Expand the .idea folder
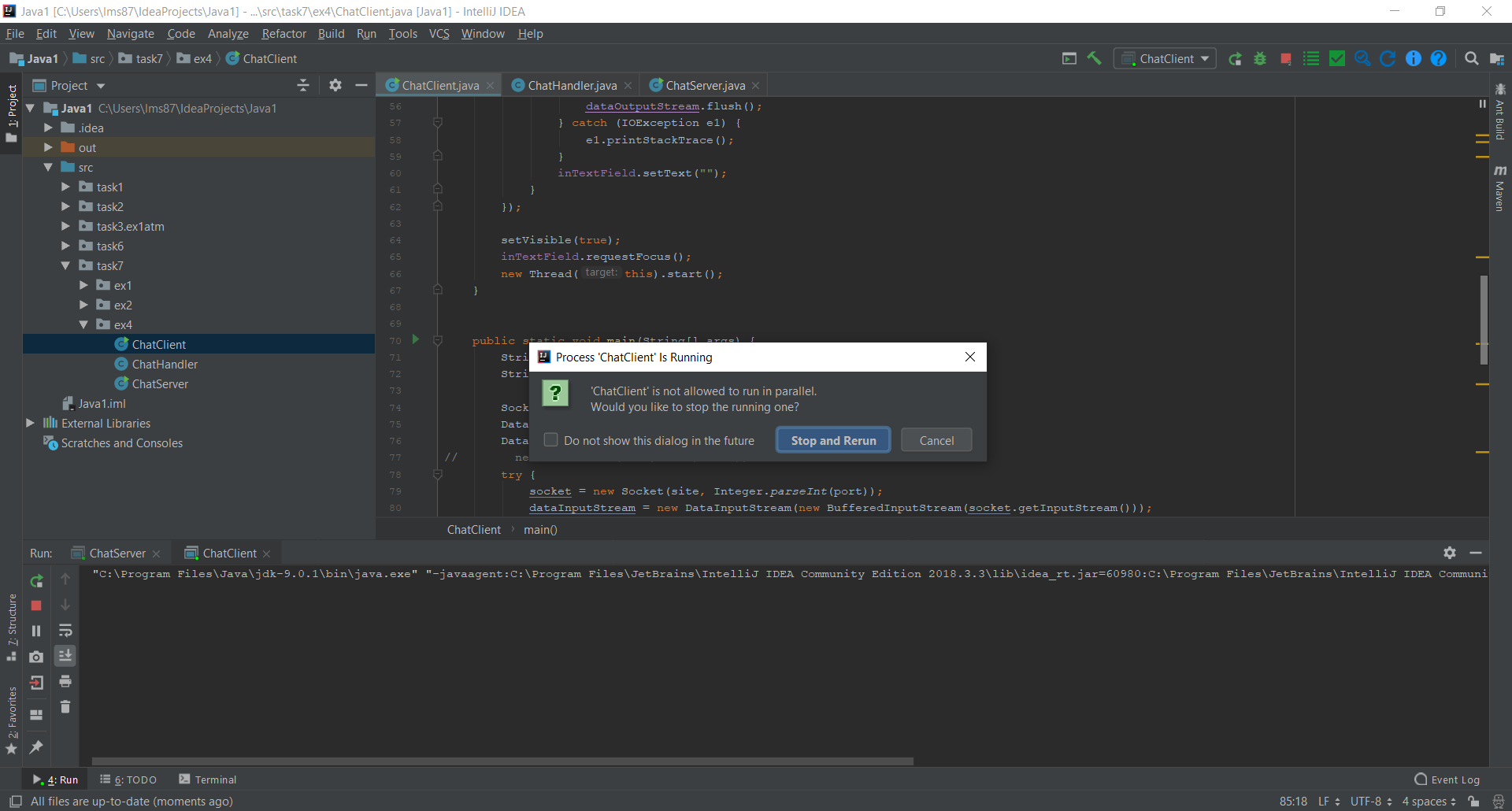 pyautogui.click(x=48, y=128)
